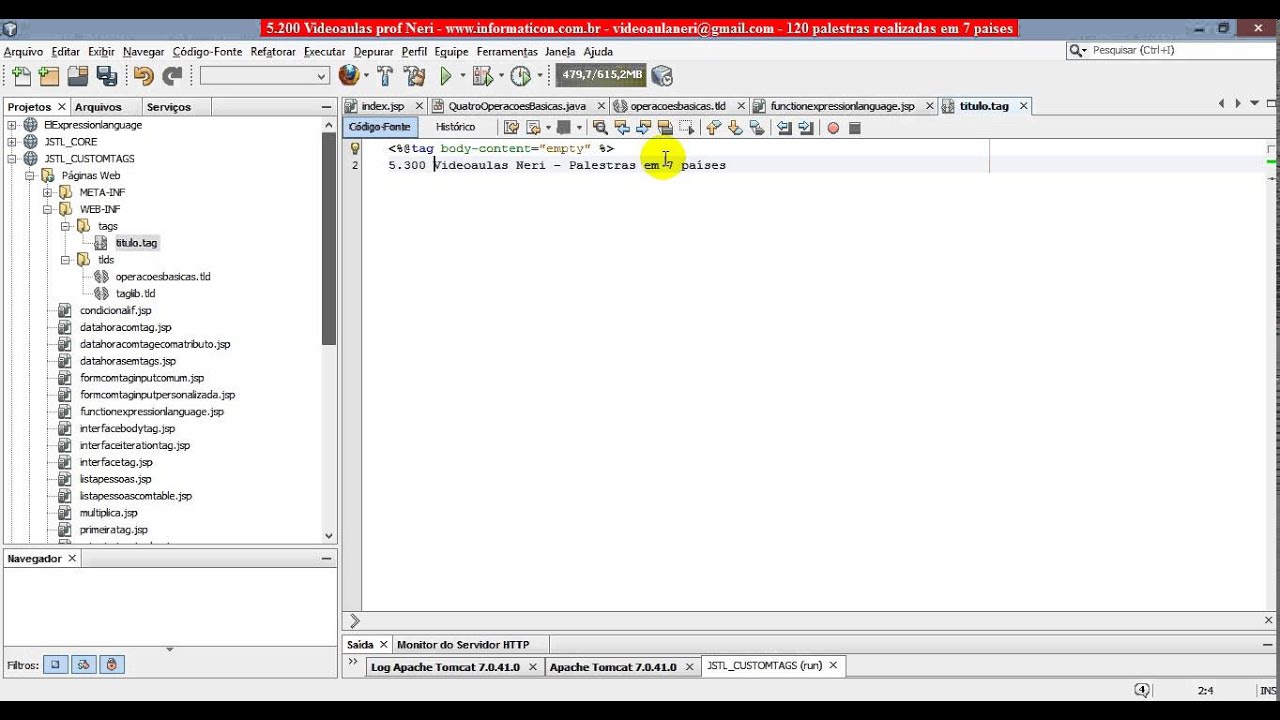Click Find Next Occurrence icon
The height and width of the screenshot is (720, 1280).
(x=643, y=128)
